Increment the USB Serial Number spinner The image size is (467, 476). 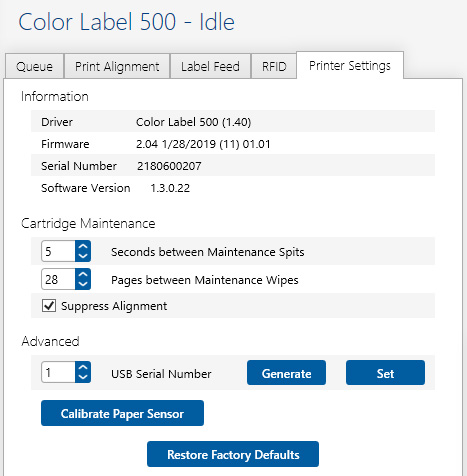click(83, 367)
